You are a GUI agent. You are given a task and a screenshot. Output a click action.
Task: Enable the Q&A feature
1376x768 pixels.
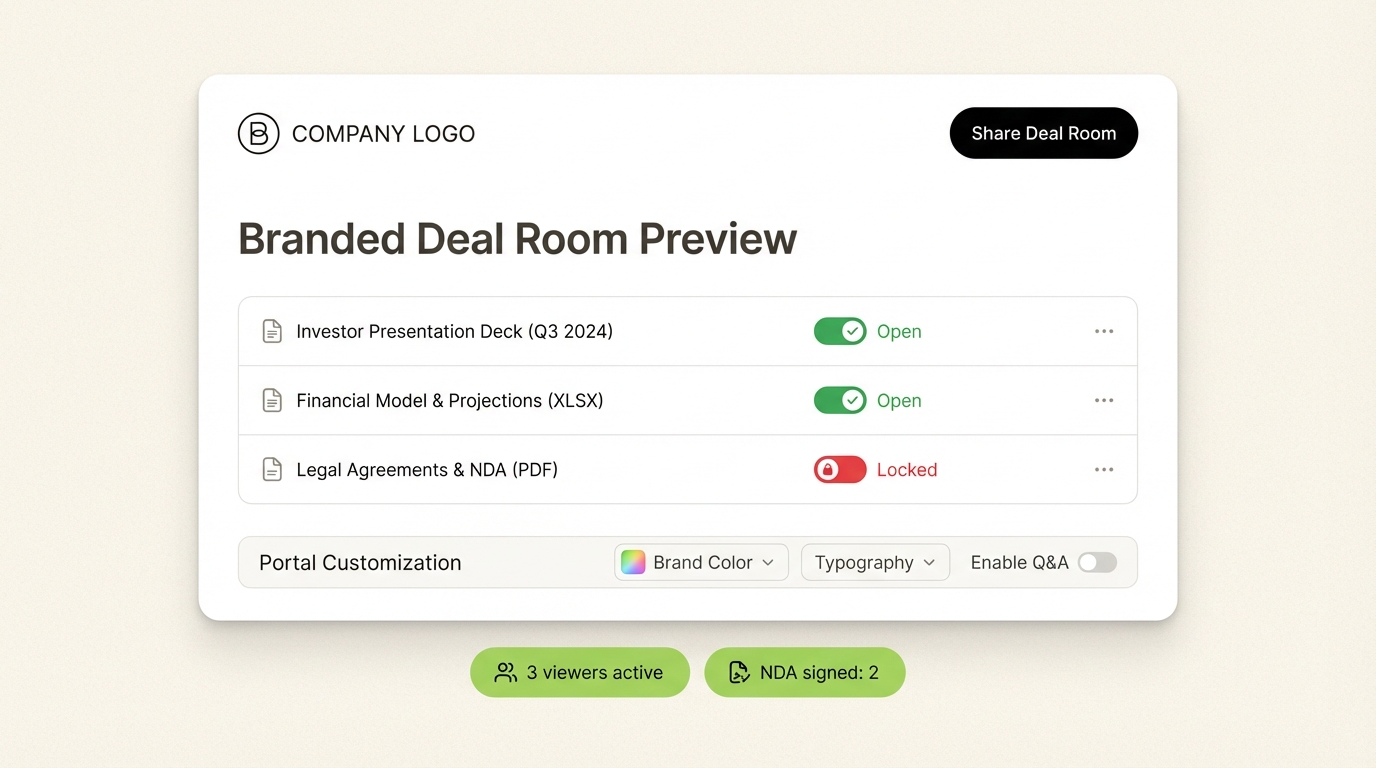point(1097,562)
